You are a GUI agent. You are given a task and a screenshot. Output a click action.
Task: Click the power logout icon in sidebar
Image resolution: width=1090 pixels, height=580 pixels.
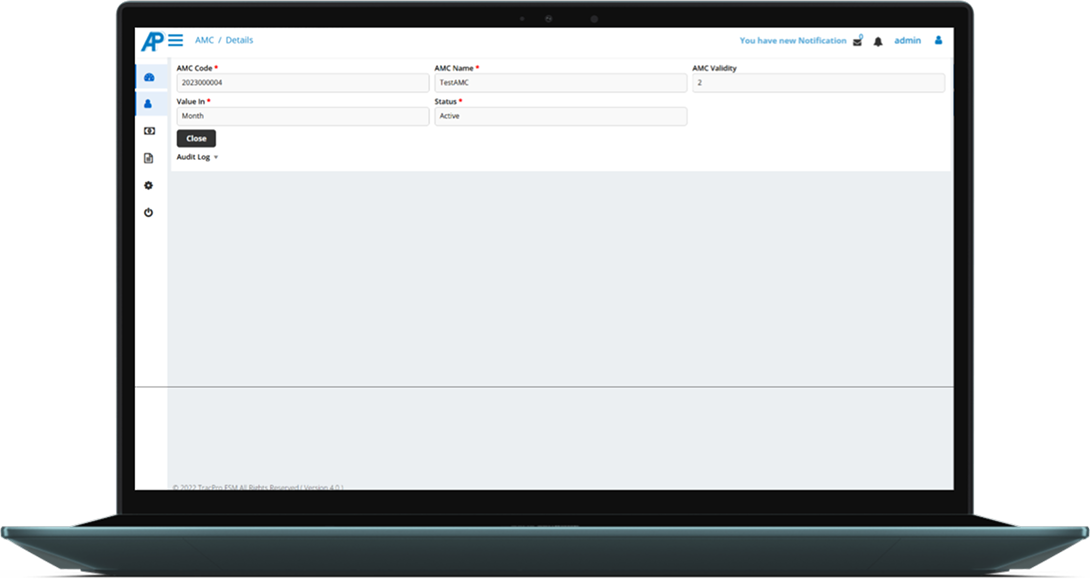(149, 212)
